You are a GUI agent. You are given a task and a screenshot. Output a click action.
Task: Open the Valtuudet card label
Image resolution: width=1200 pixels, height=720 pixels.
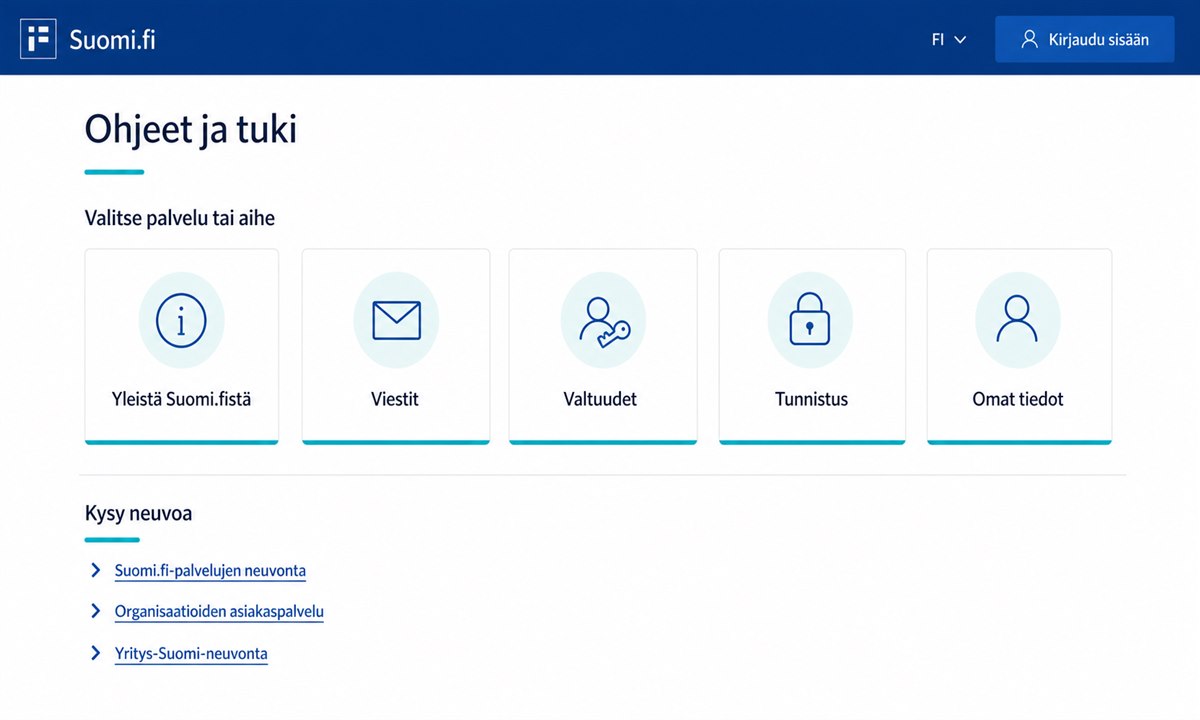coord(600,399)
